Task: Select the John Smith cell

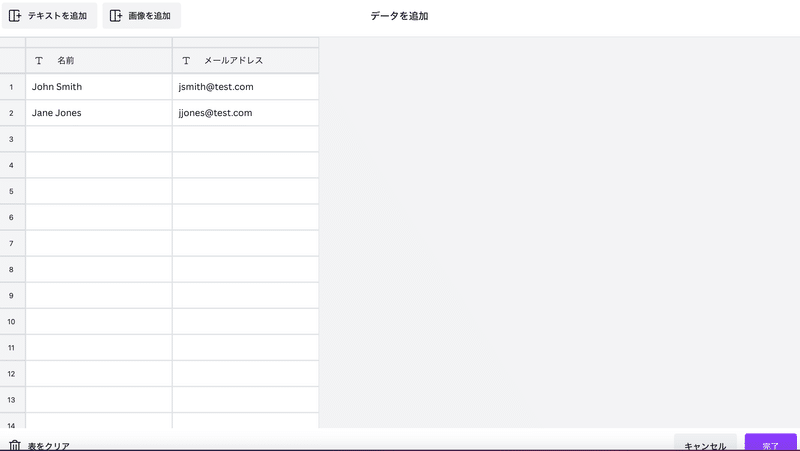Action: coord(99,87)
